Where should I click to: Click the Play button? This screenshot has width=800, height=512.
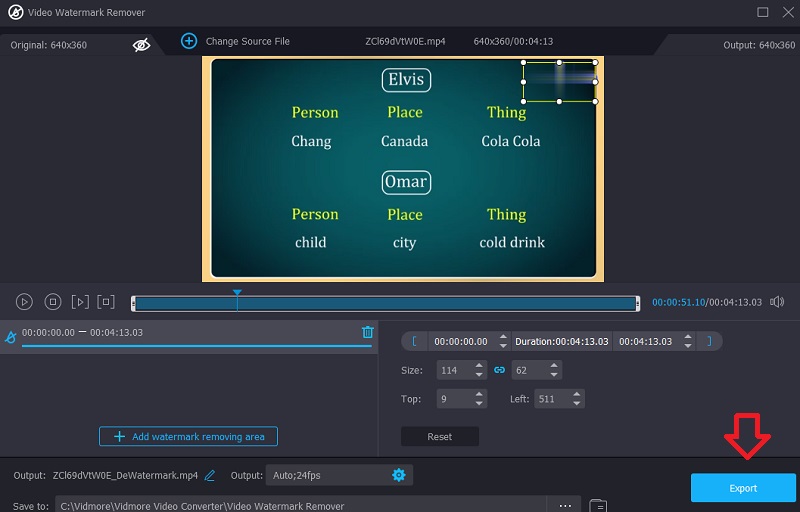point(24,302)
